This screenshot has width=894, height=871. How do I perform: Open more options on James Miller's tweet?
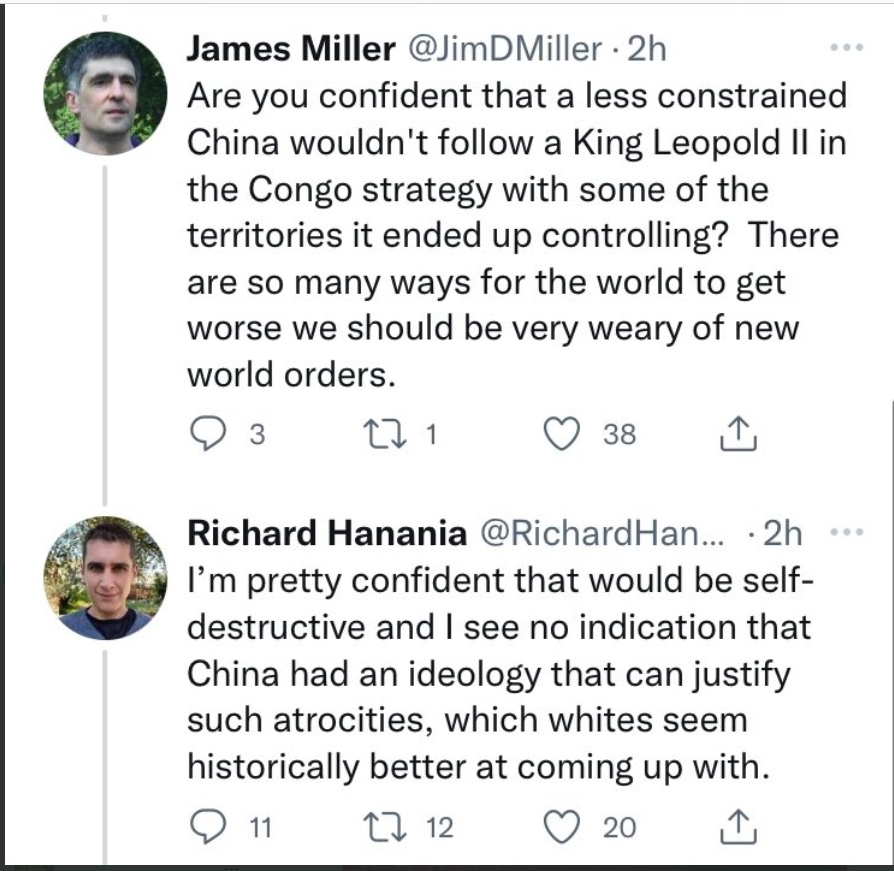click(x=847, y=48)
